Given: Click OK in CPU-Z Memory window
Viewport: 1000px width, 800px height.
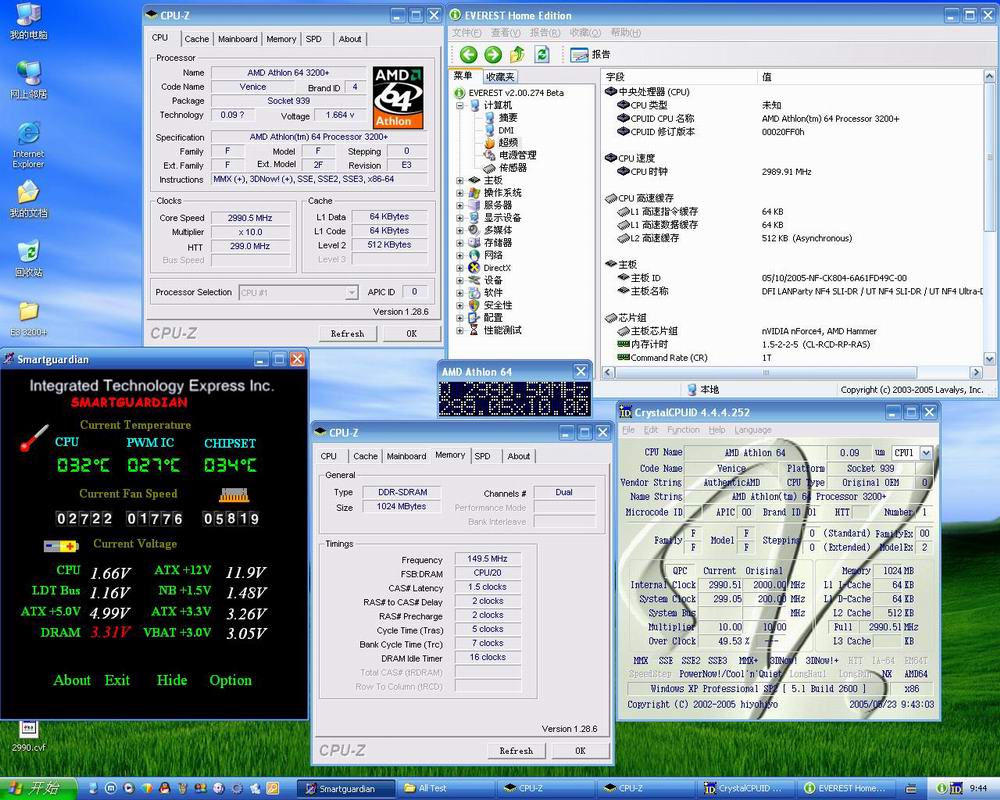Looking at the screenshot, I should click(x=580, y=751).
